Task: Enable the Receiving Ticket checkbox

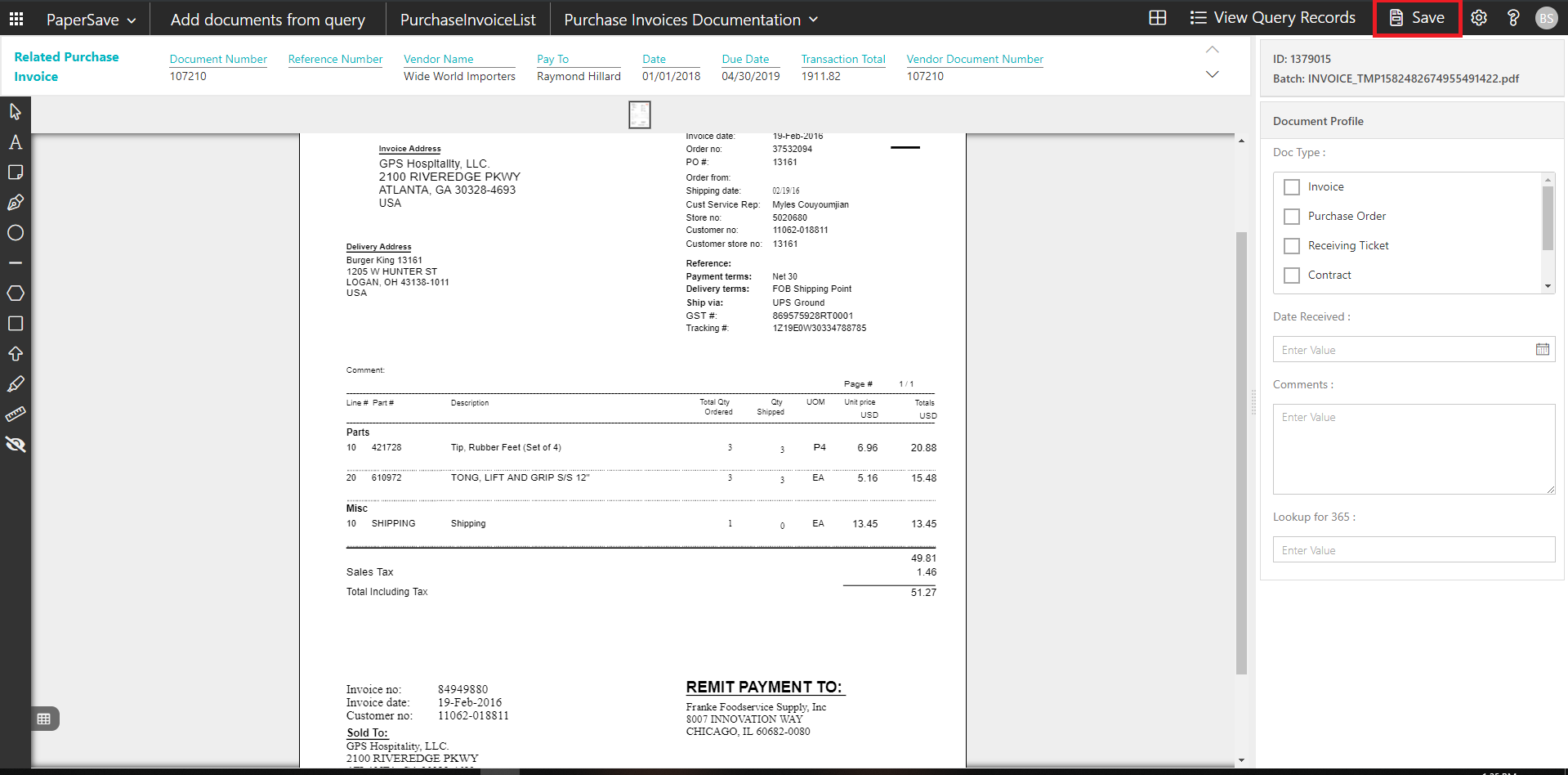Action: click(x=1291, y=246)
